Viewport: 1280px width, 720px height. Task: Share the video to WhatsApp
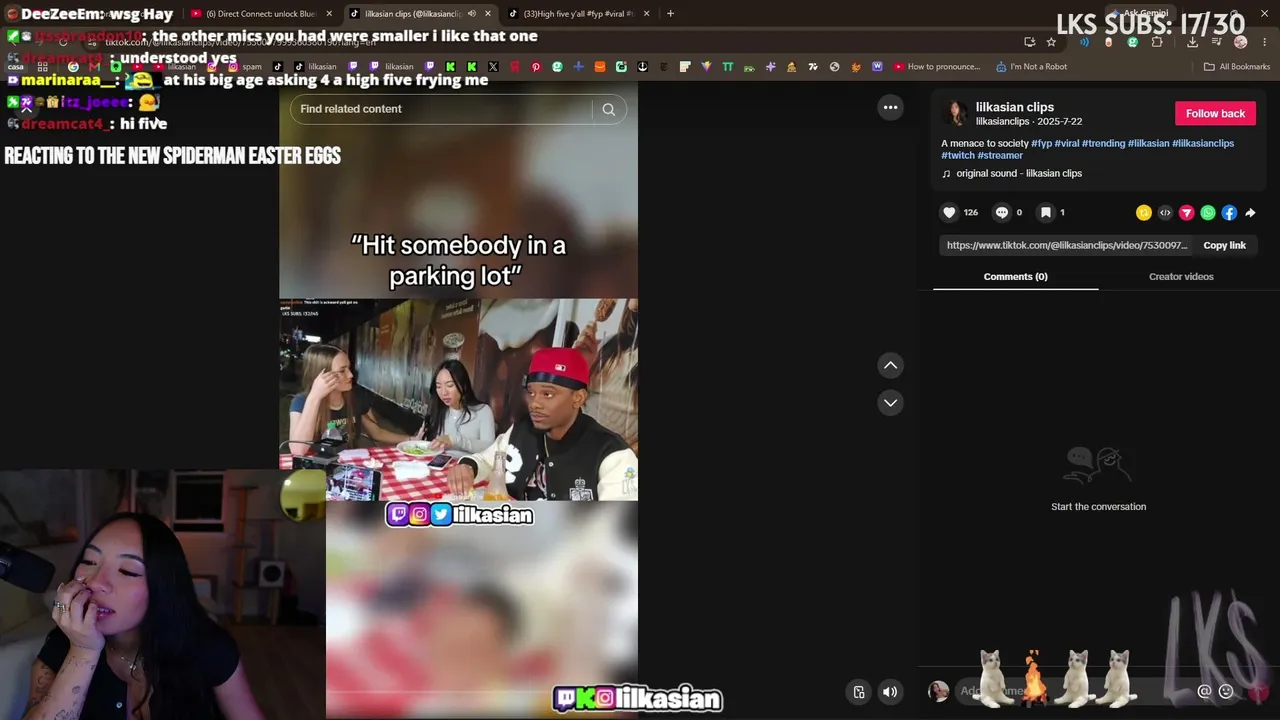(x=1208, y=212)
